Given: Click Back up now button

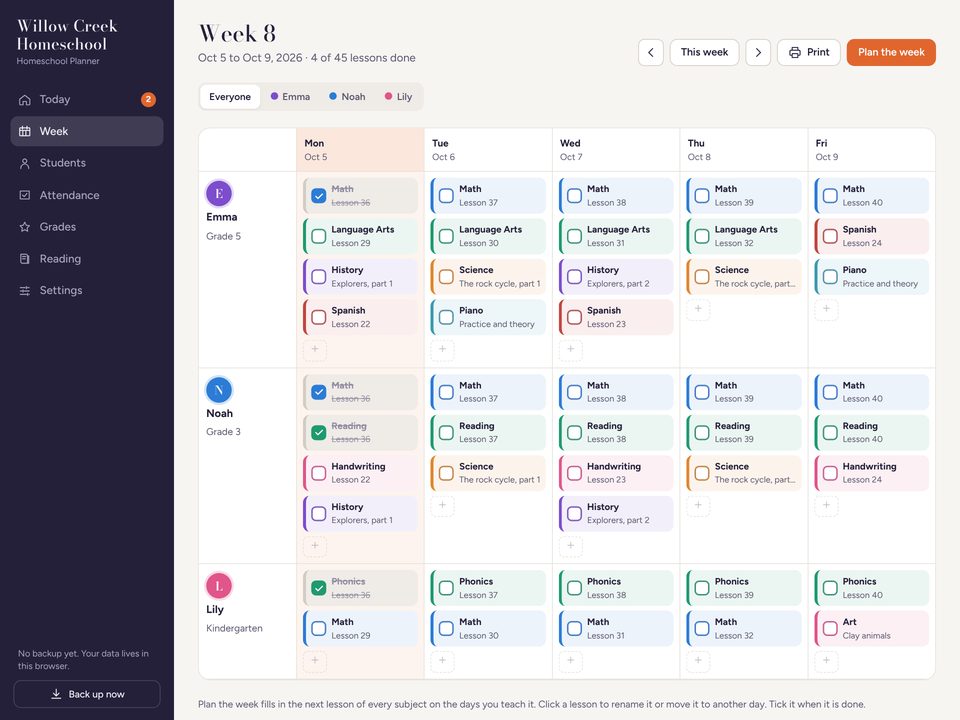Looking at the screenshot, I should point(87,694).
